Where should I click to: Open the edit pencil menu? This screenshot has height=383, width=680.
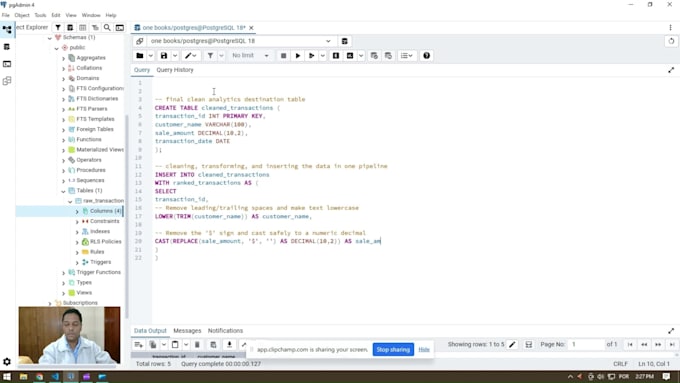(x=190, y=56)
